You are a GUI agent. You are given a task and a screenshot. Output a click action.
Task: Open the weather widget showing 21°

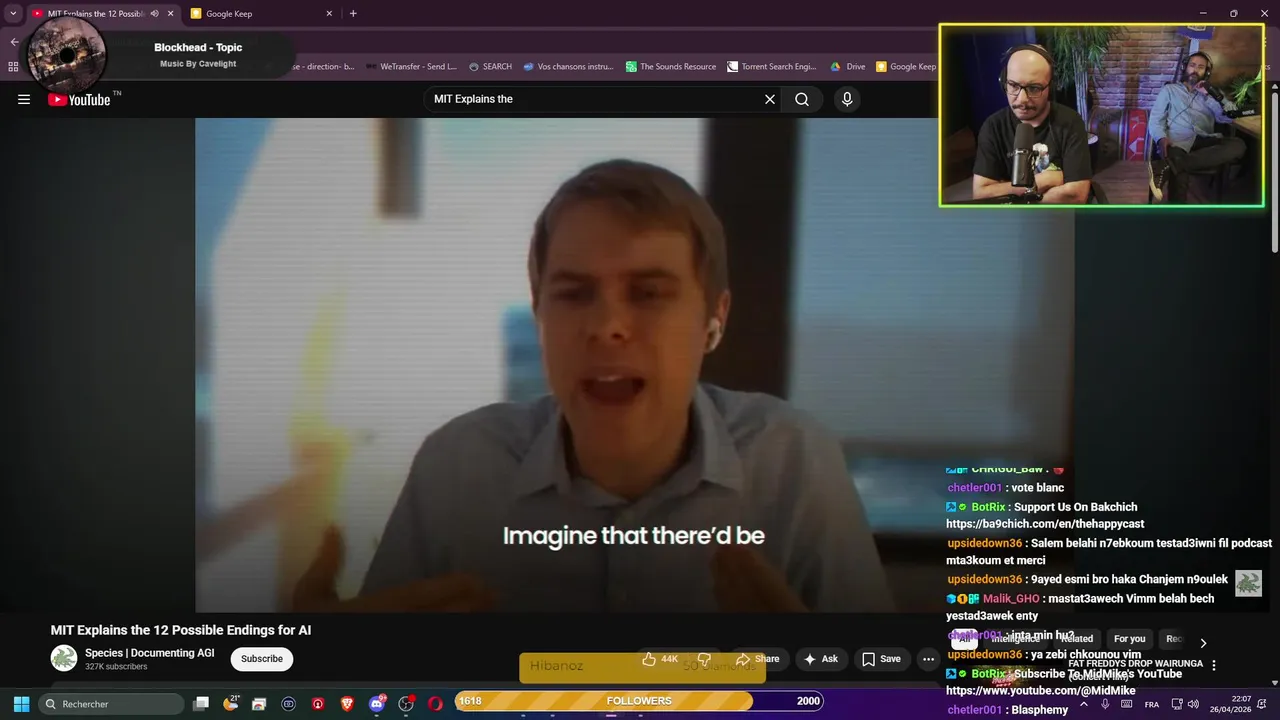point(231,704)
